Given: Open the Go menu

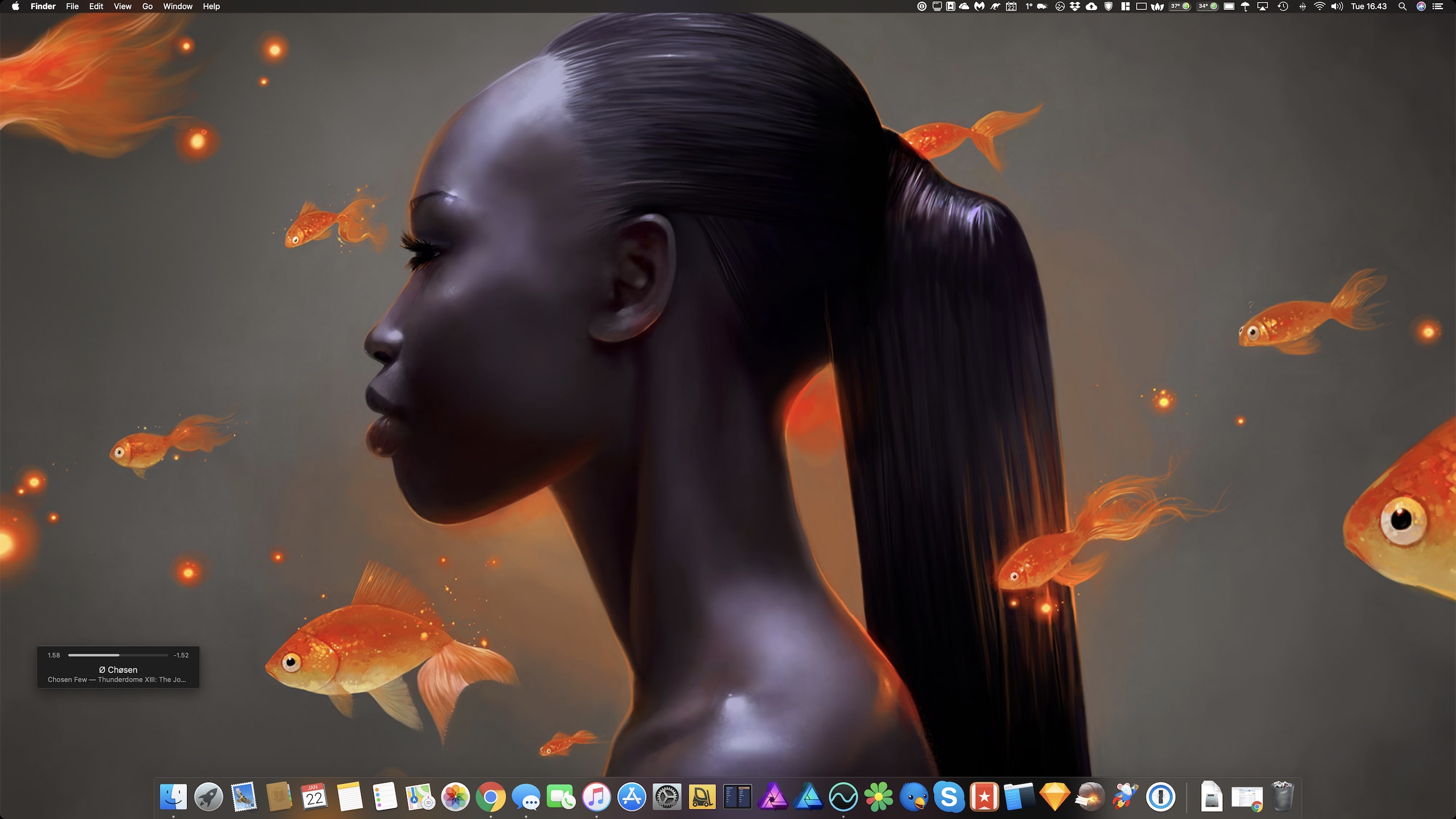Looking at the screenshot, I should (147, 6).
